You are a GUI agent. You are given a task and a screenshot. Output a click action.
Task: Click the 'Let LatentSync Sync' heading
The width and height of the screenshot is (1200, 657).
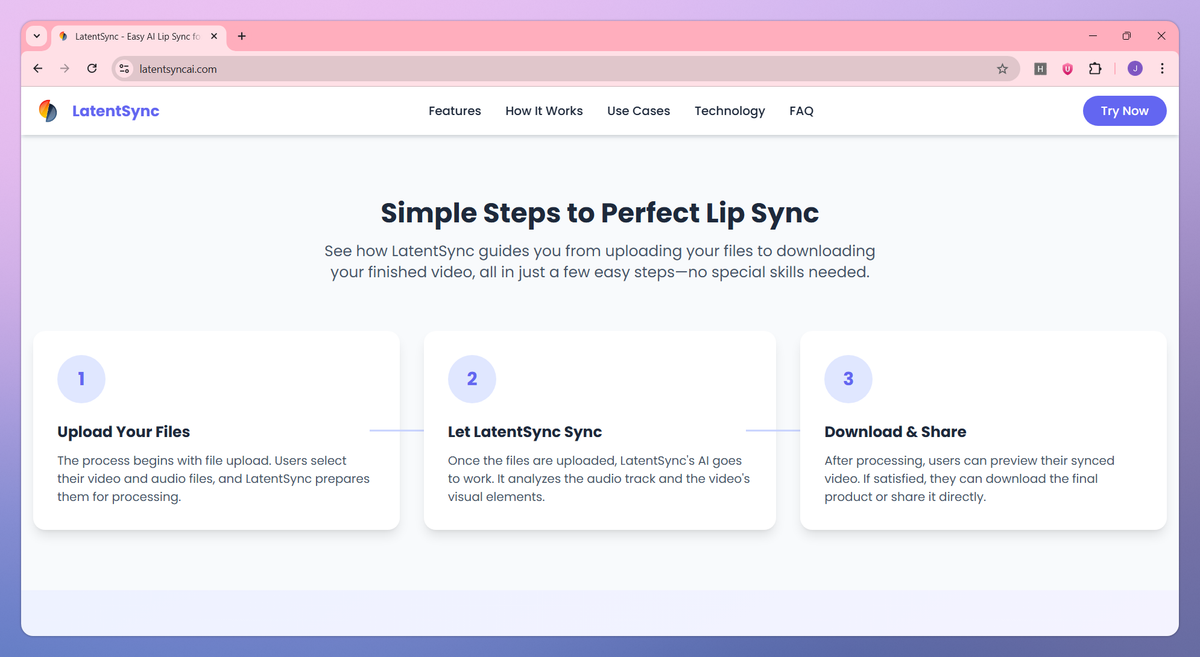[x=525, y=432]
